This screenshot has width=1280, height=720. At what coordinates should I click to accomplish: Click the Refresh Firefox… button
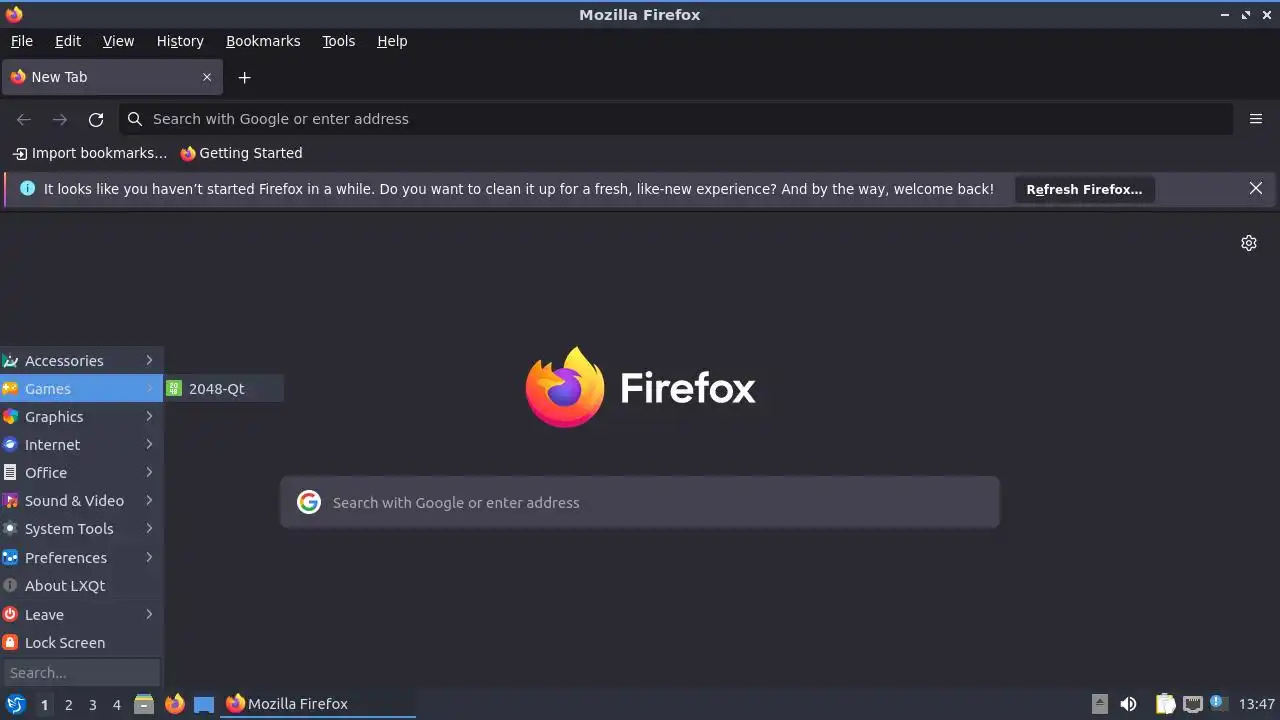1084,189
